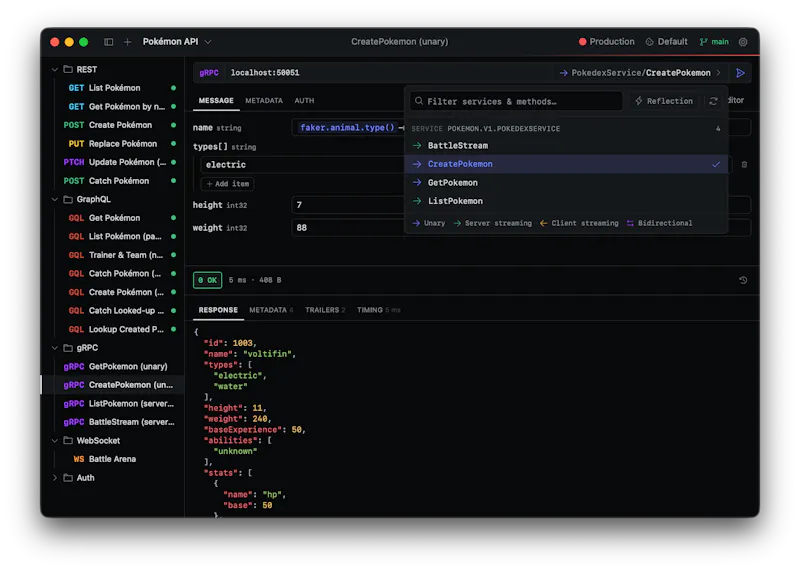Click the checkmark beside CreatePokemon
The image size is (800, 571).
[x=716, y=164]
